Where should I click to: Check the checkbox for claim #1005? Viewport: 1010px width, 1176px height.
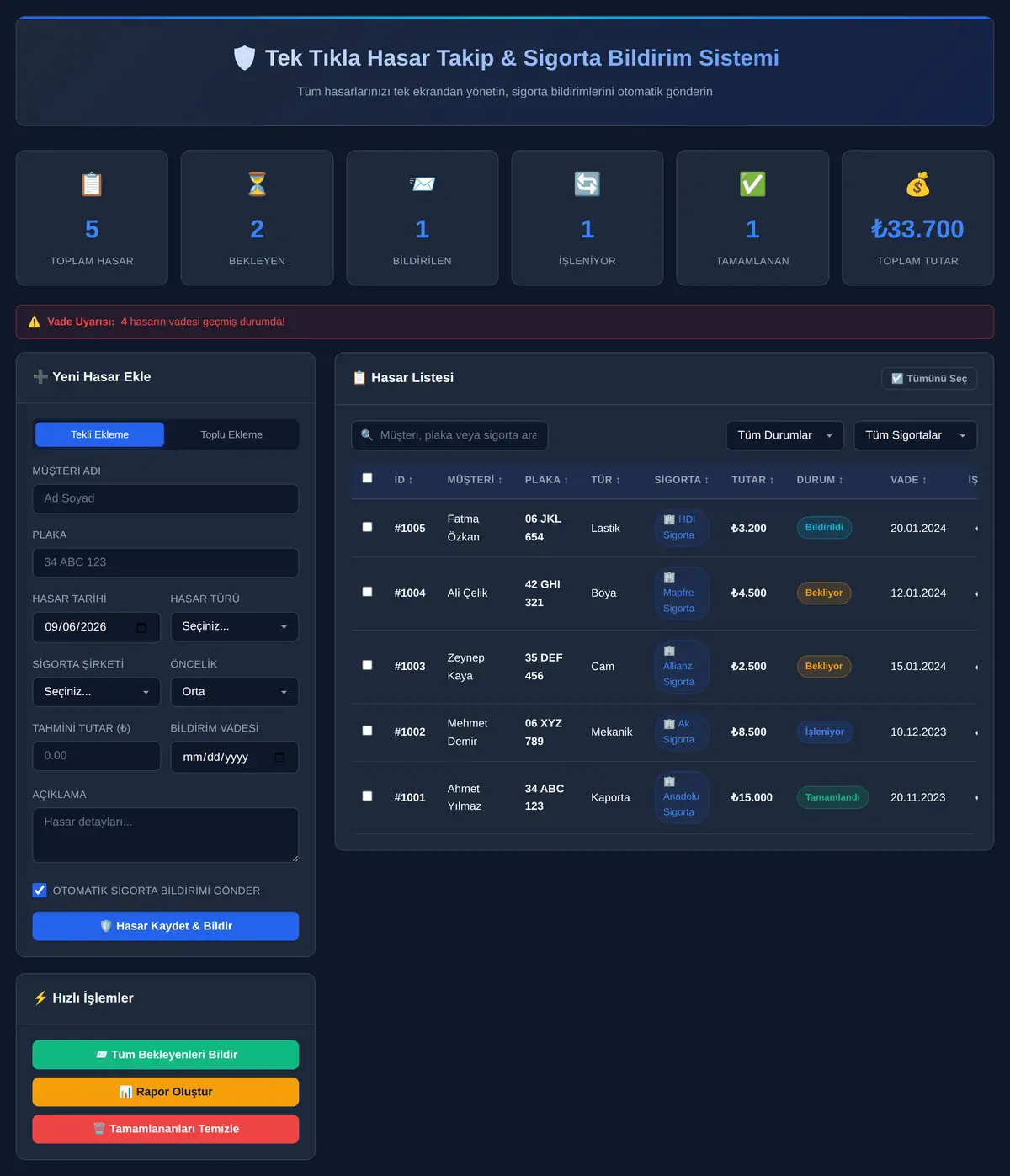pyautogui.click(x=367, y=527)
